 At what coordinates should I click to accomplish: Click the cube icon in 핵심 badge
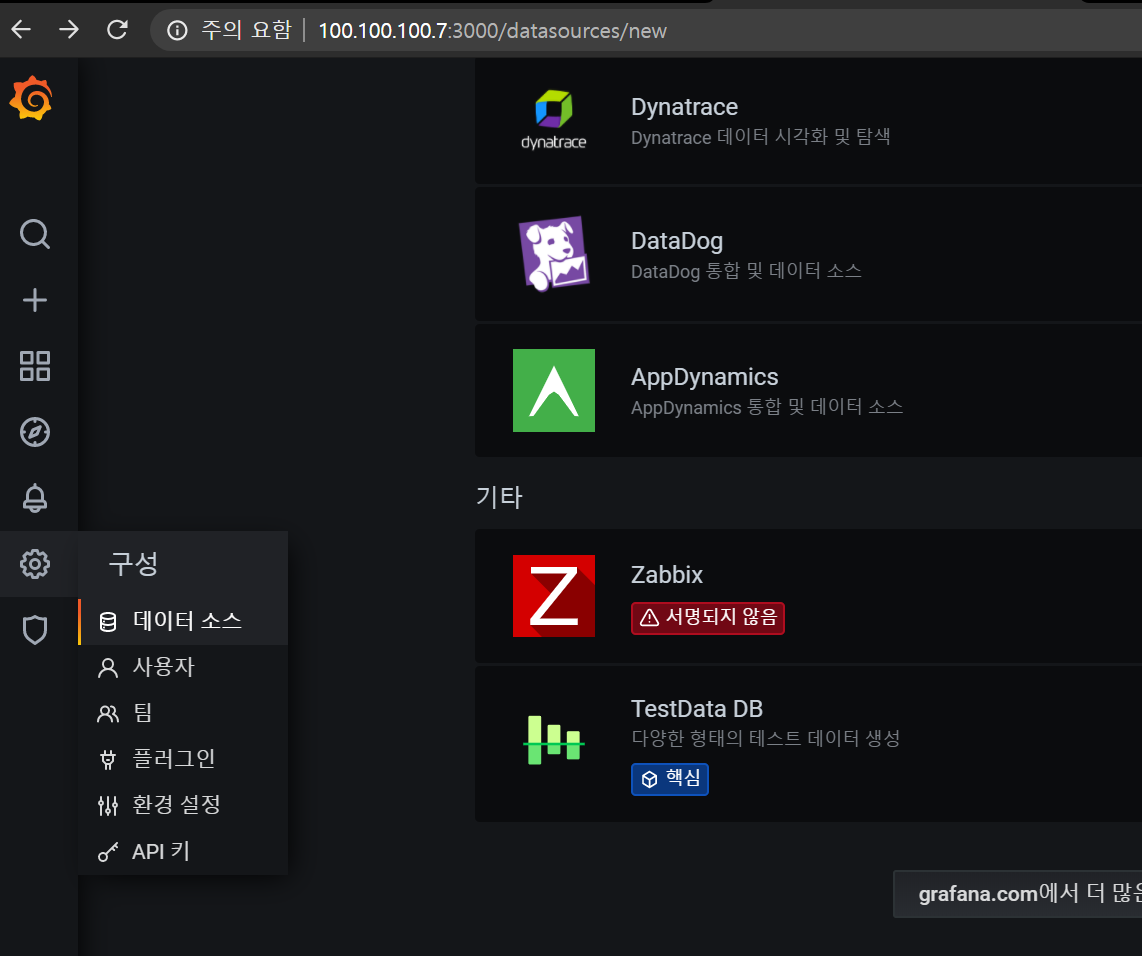click(x=649, y=779)
